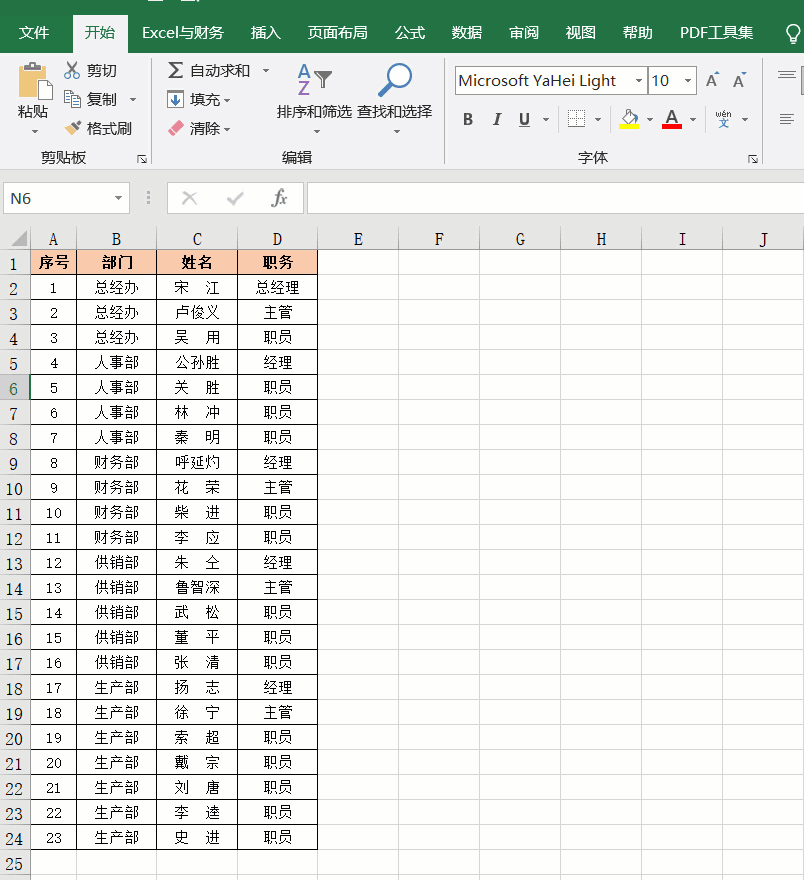The height and width of the screenshot is (880, 804).
Task: Switch to the Page Layout (页面布局) tab
Action: (x=337, y=33)
